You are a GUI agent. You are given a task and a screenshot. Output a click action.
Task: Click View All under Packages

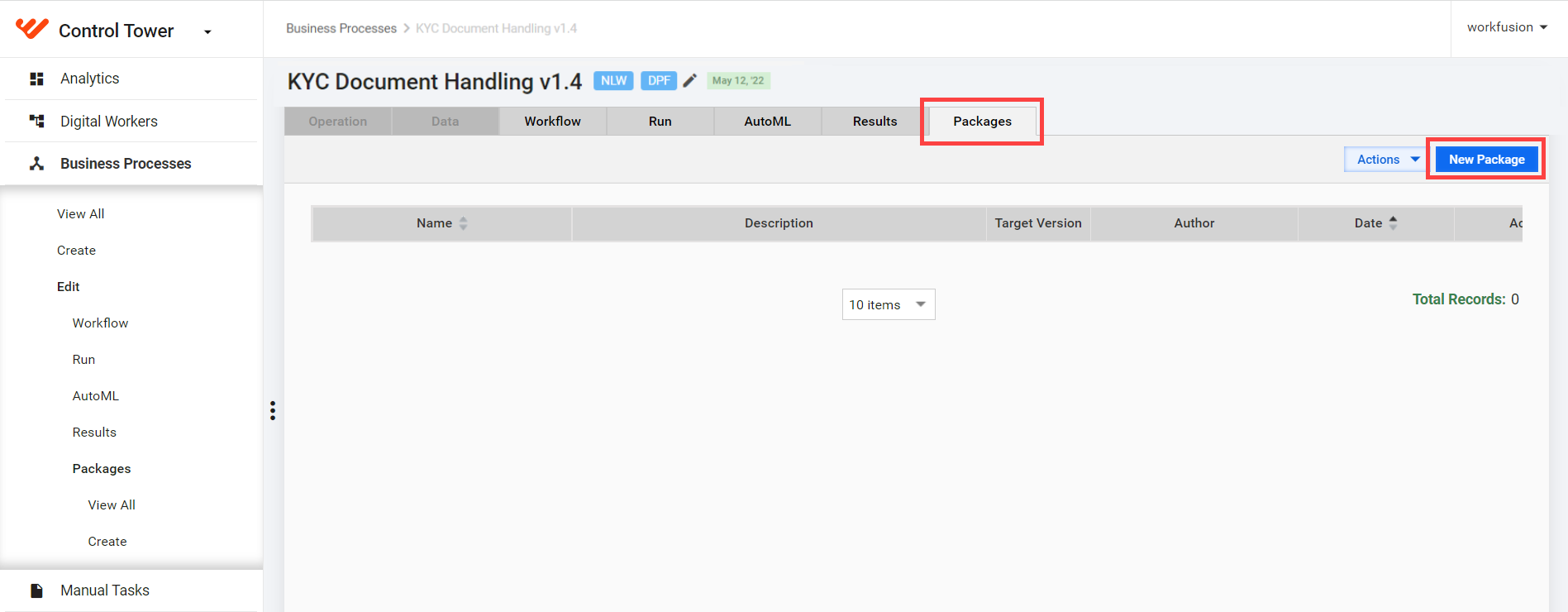point(112,505)
